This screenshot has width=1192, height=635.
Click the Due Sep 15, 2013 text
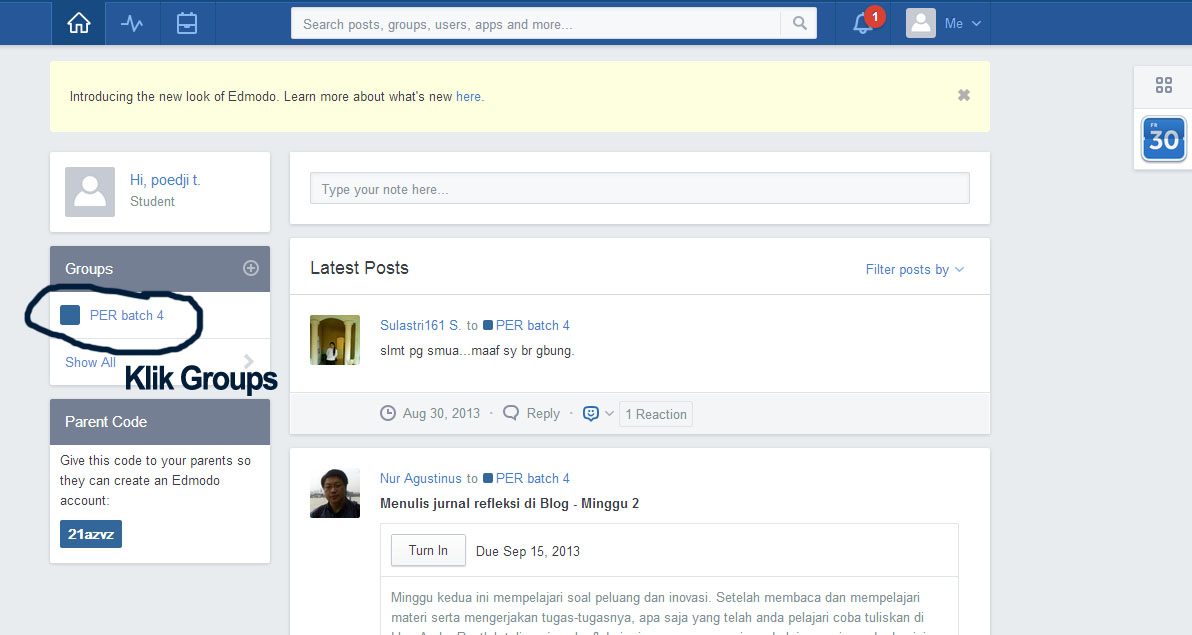528,551
